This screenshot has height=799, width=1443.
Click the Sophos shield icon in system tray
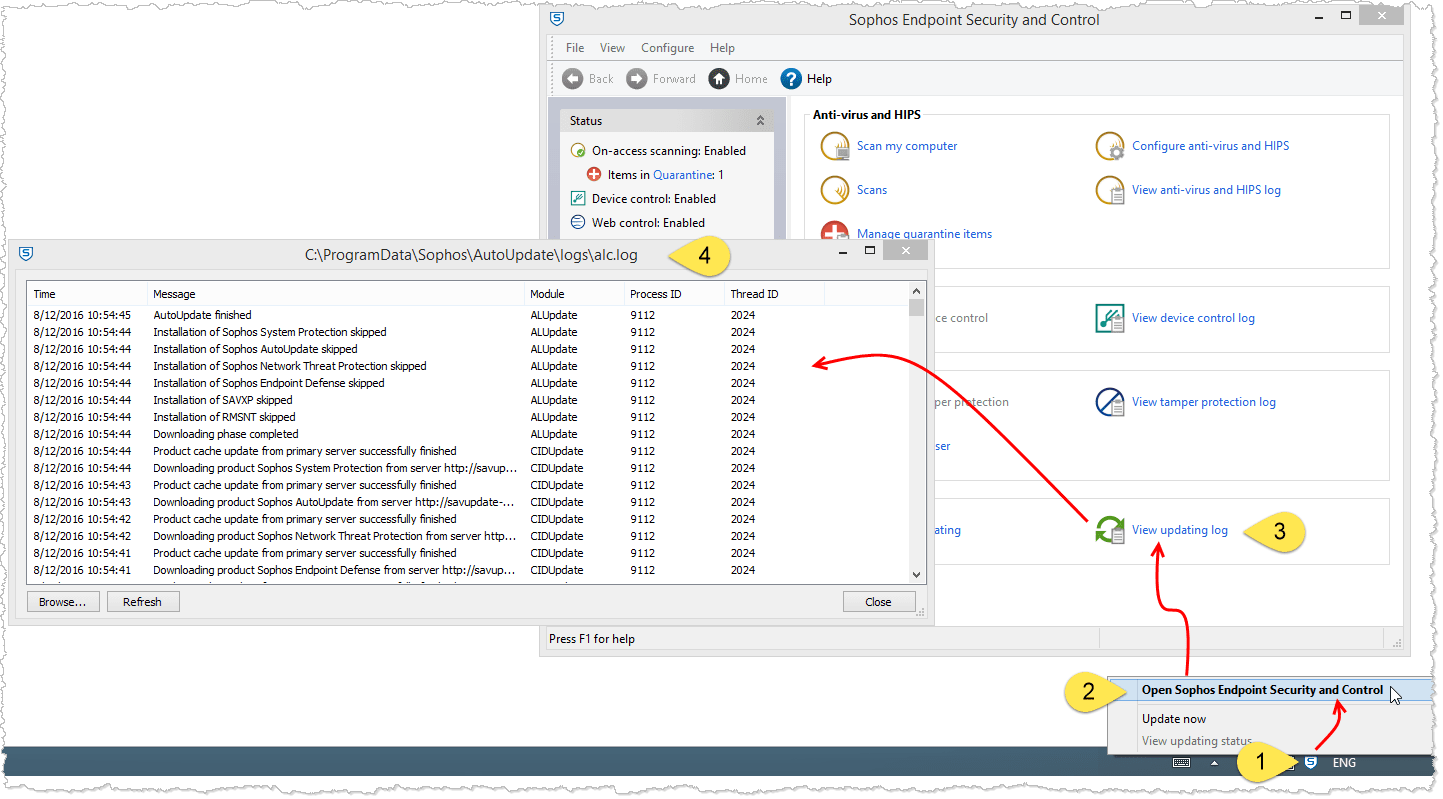[x=1310, y=762]
